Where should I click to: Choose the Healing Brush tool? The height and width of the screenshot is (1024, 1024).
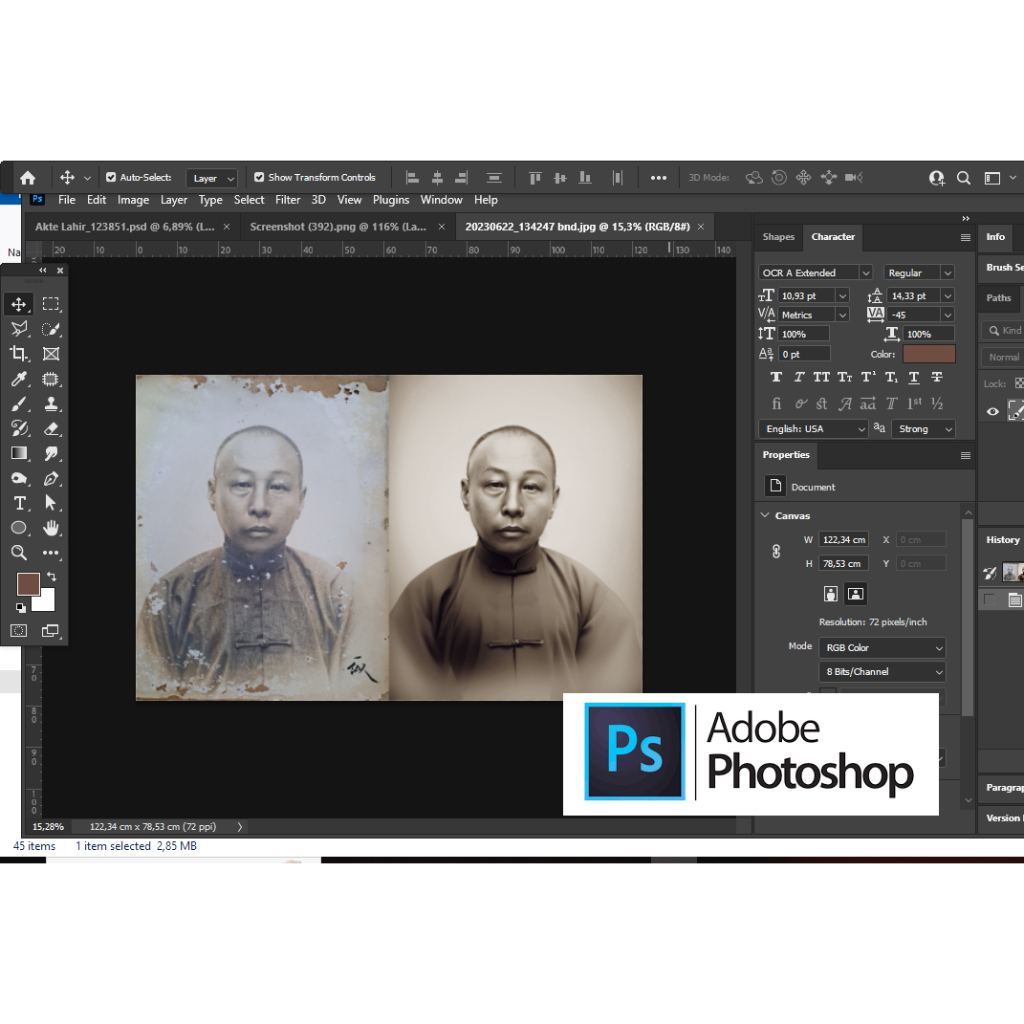point(52,378)
